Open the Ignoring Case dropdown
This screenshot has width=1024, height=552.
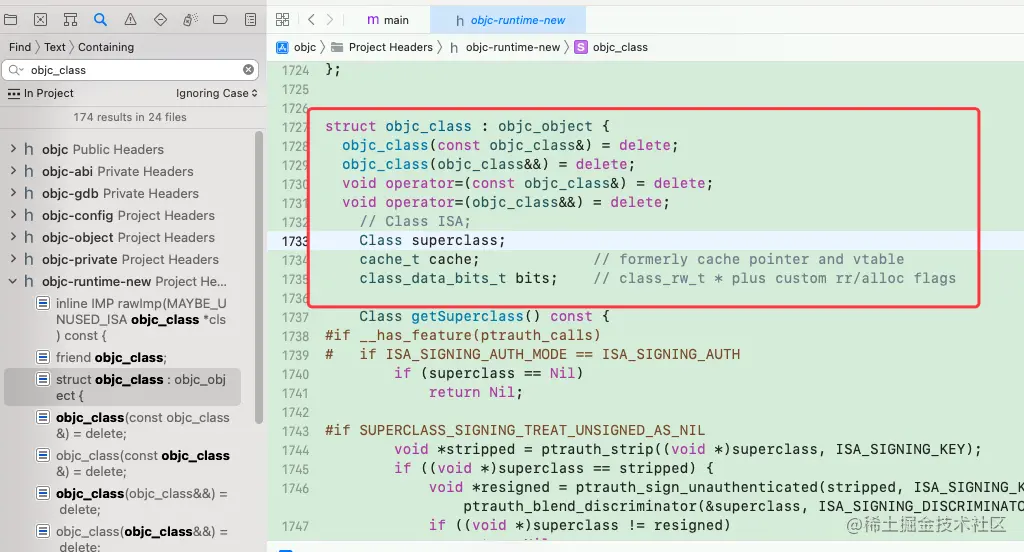coord(217,93)
